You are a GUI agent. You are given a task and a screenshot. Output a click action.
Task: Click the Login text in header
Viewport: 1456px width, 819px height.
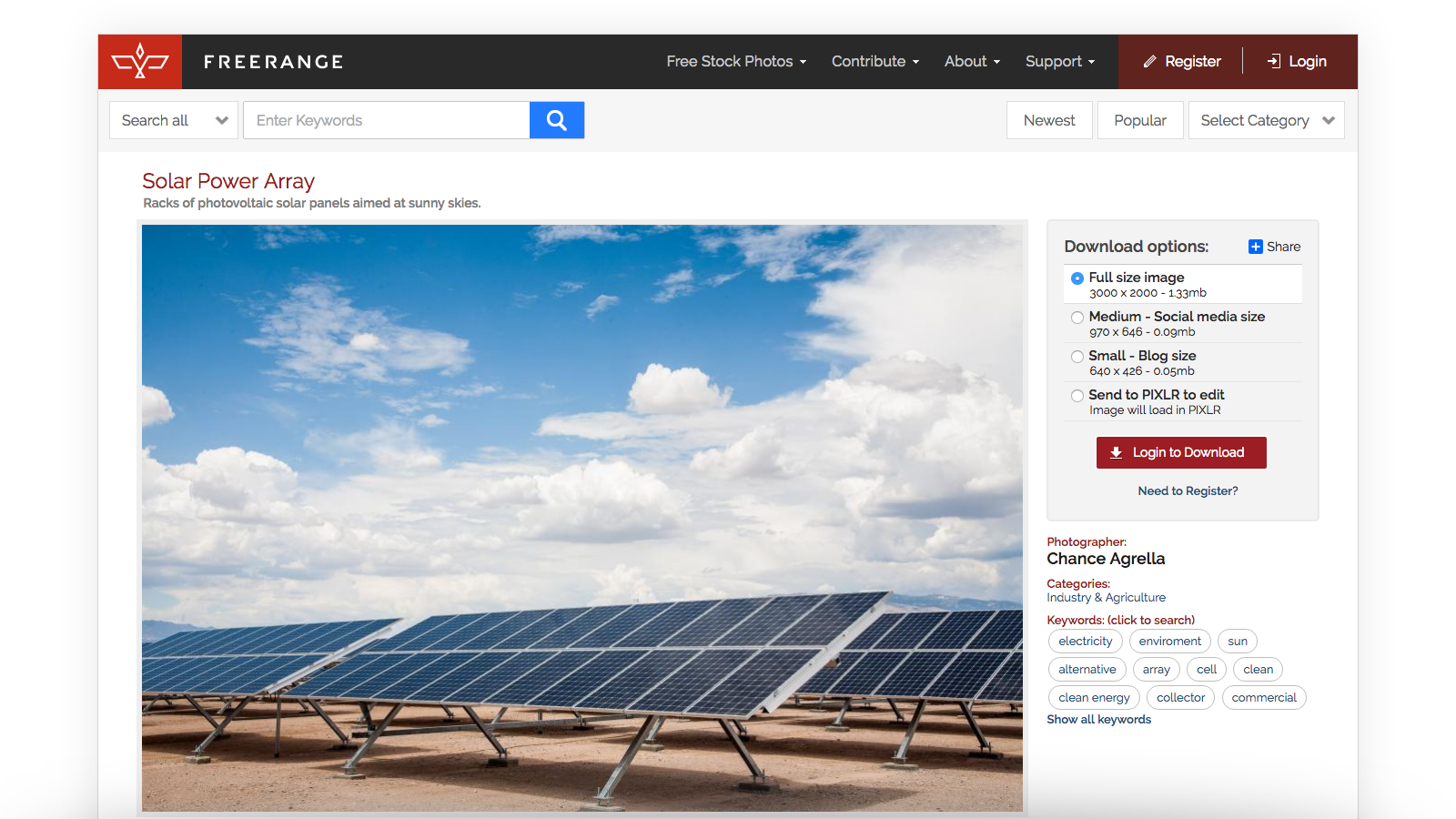1308,62
